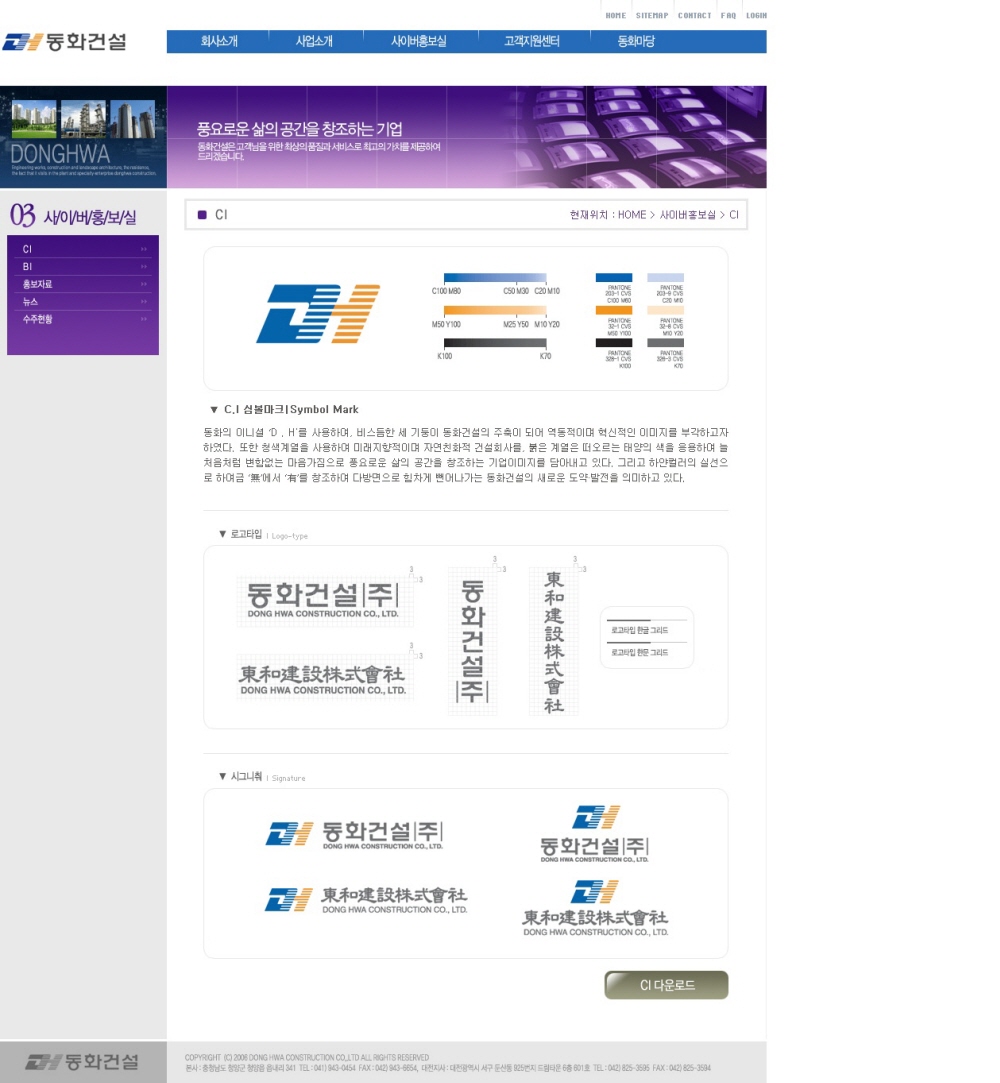The height and width of the screenshot is (1083, 1000).
Task: Click the CONTACT link
Action: pos(694,16)
